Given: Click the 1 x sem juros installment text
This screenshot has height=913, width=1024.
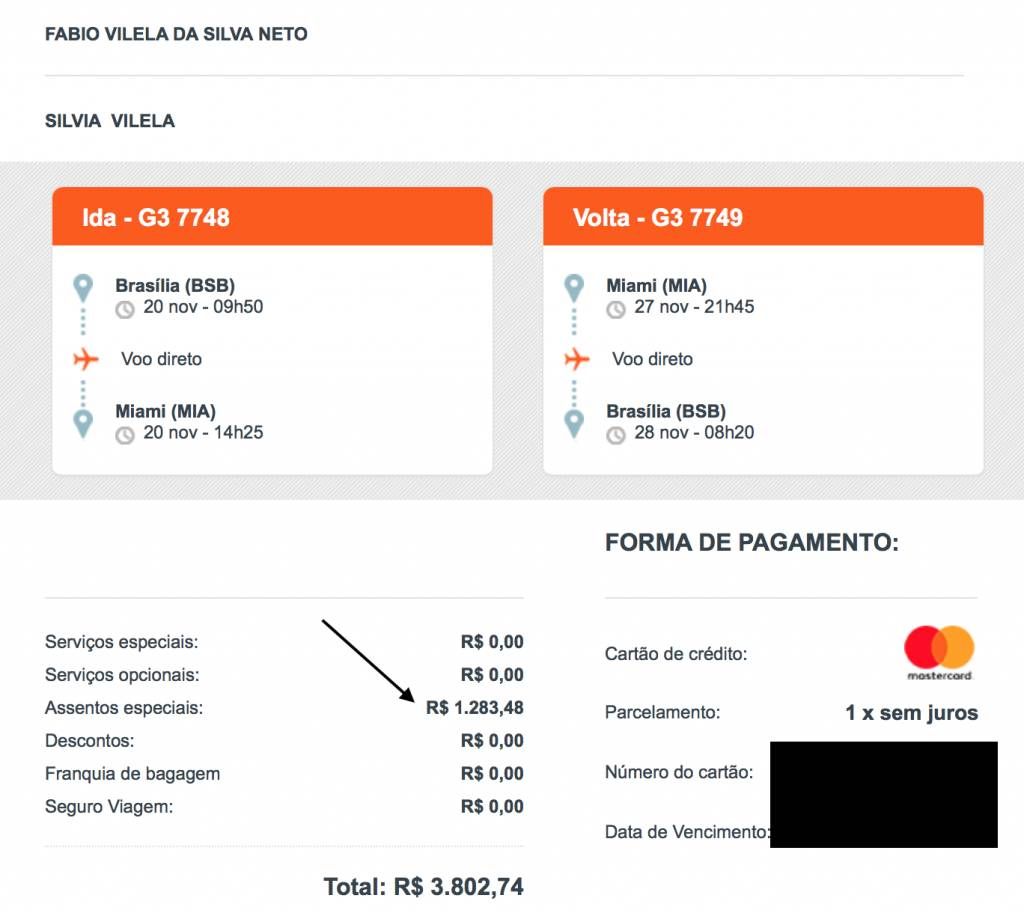Looking at the screenshot, I should (911, 713).
